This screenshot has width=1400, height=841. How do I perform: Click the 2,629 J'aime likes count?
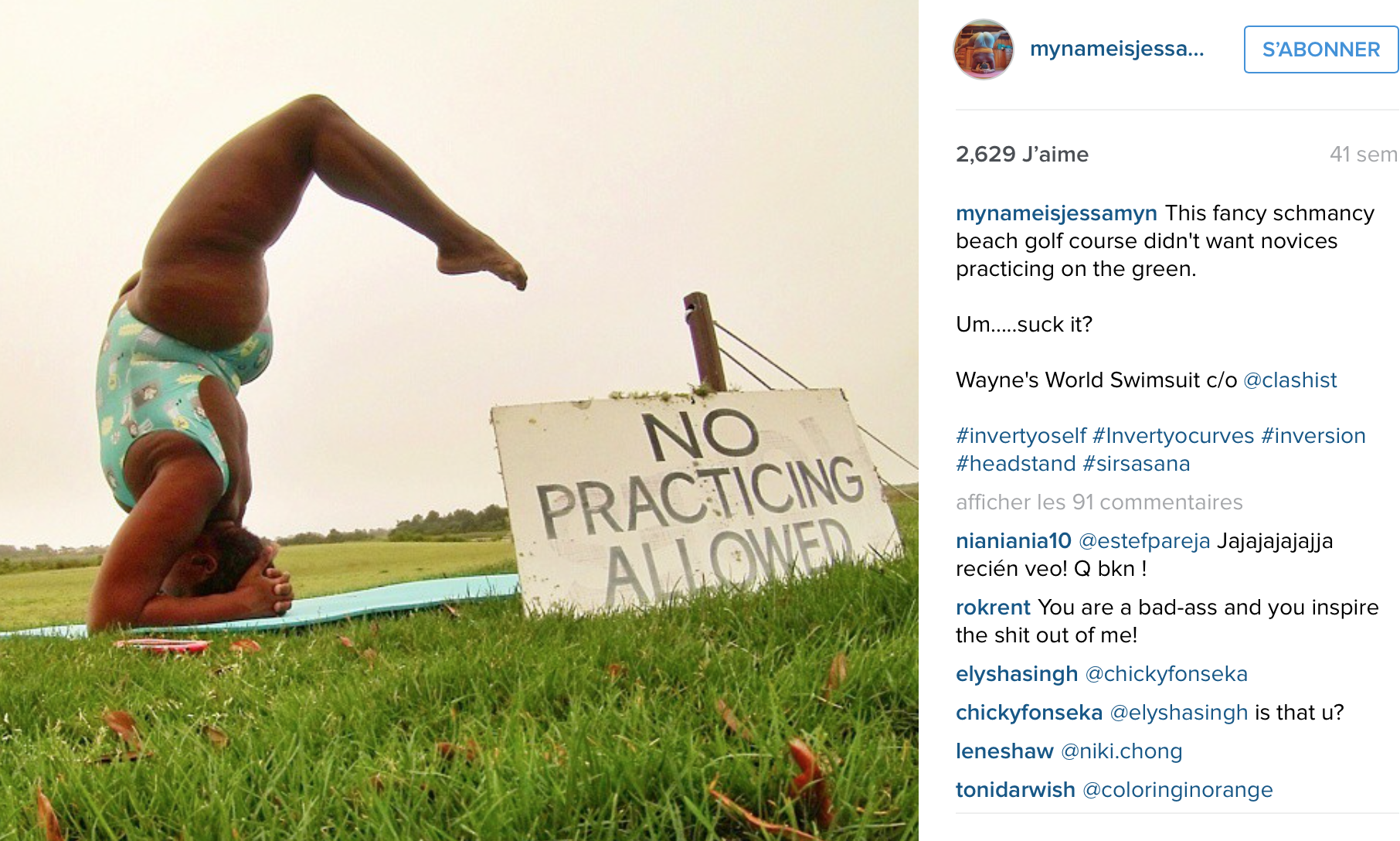click(x=1021, y=155)
